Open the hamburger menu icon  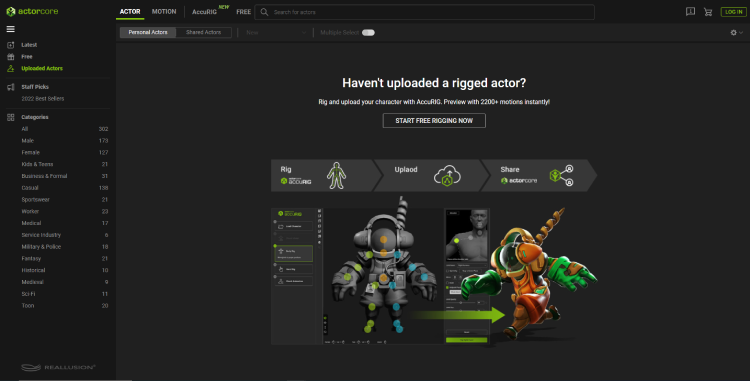11,29
